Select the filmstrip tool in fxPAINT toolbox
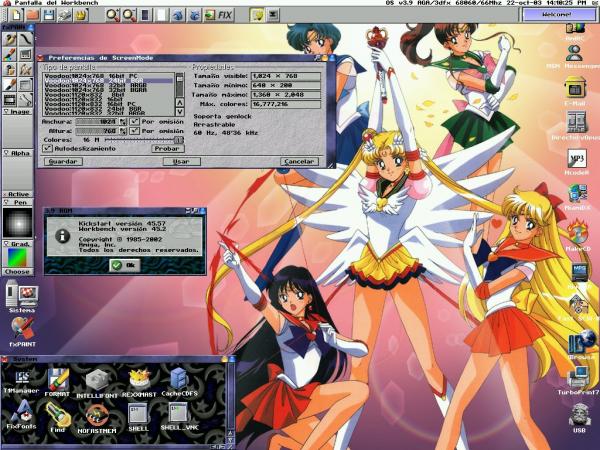Viewport: 600px width, 450px height. pos(10,99)
